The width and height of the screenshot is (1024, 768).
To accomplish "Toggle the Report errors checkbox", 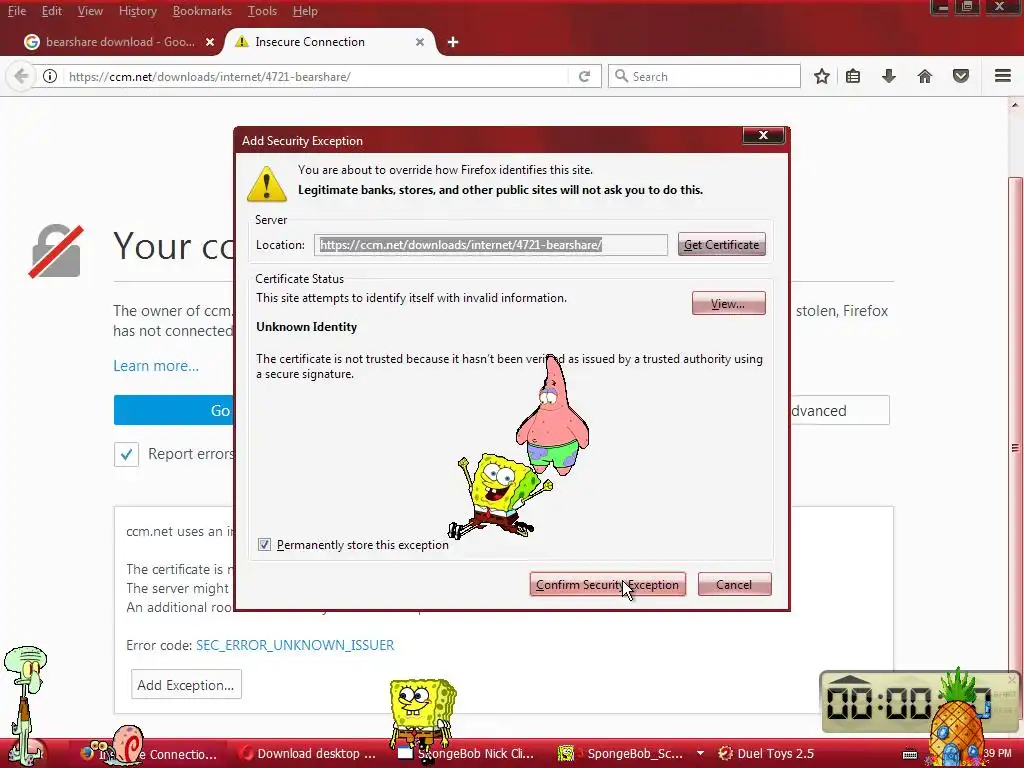I will click(127, 454).
